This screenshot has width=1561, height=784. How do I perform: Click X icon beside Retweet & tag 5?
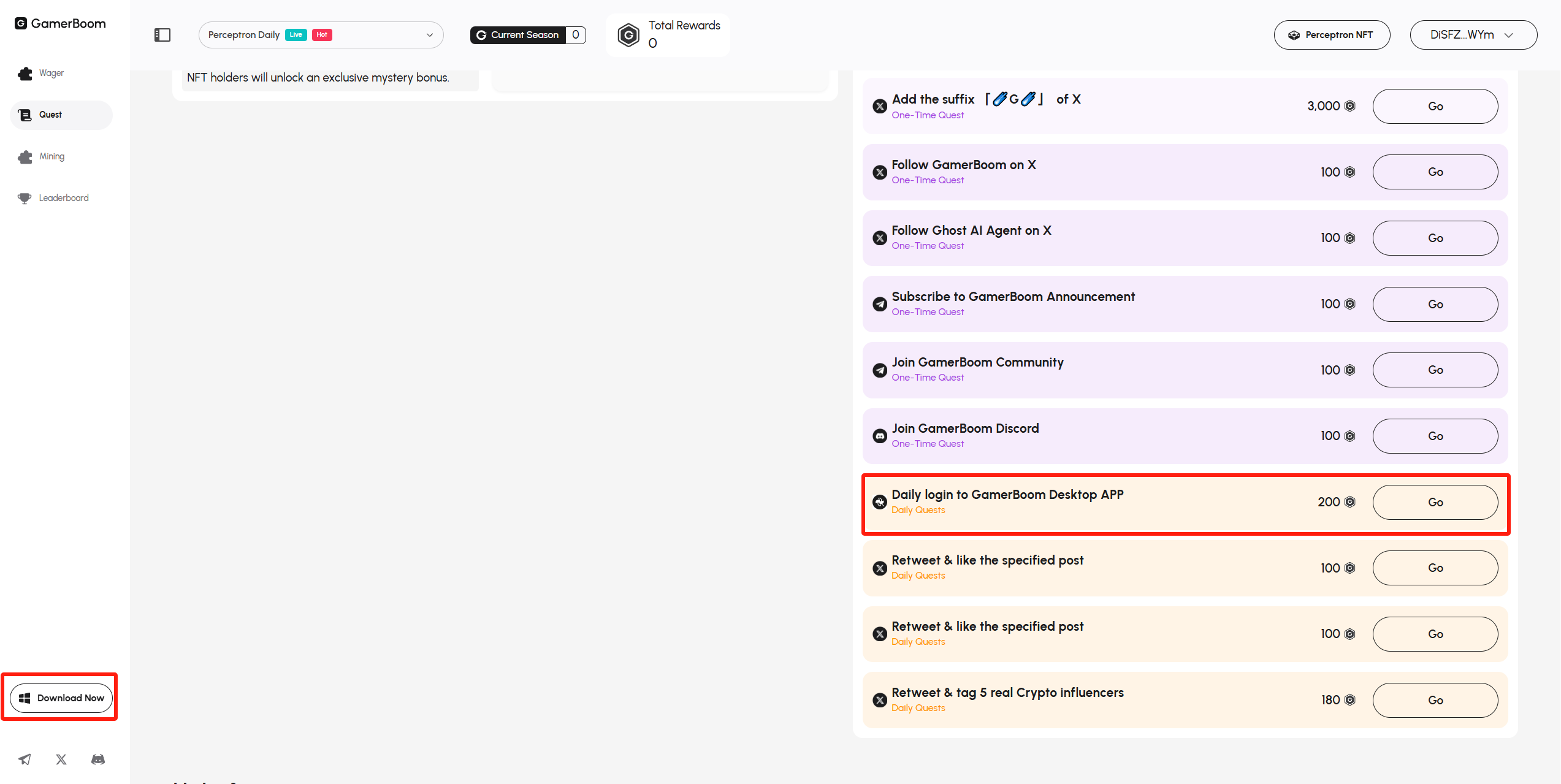click(x=880, y=700)
